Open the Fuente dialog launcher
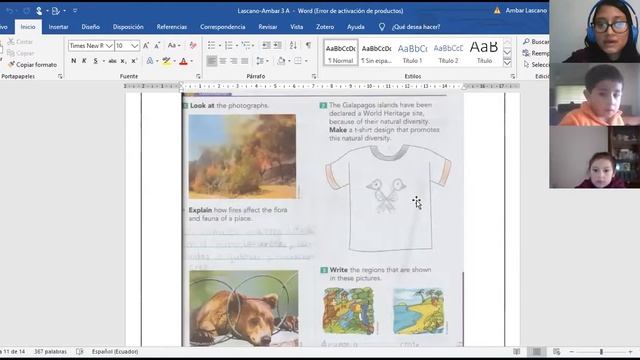 click(x=198, y=76)
